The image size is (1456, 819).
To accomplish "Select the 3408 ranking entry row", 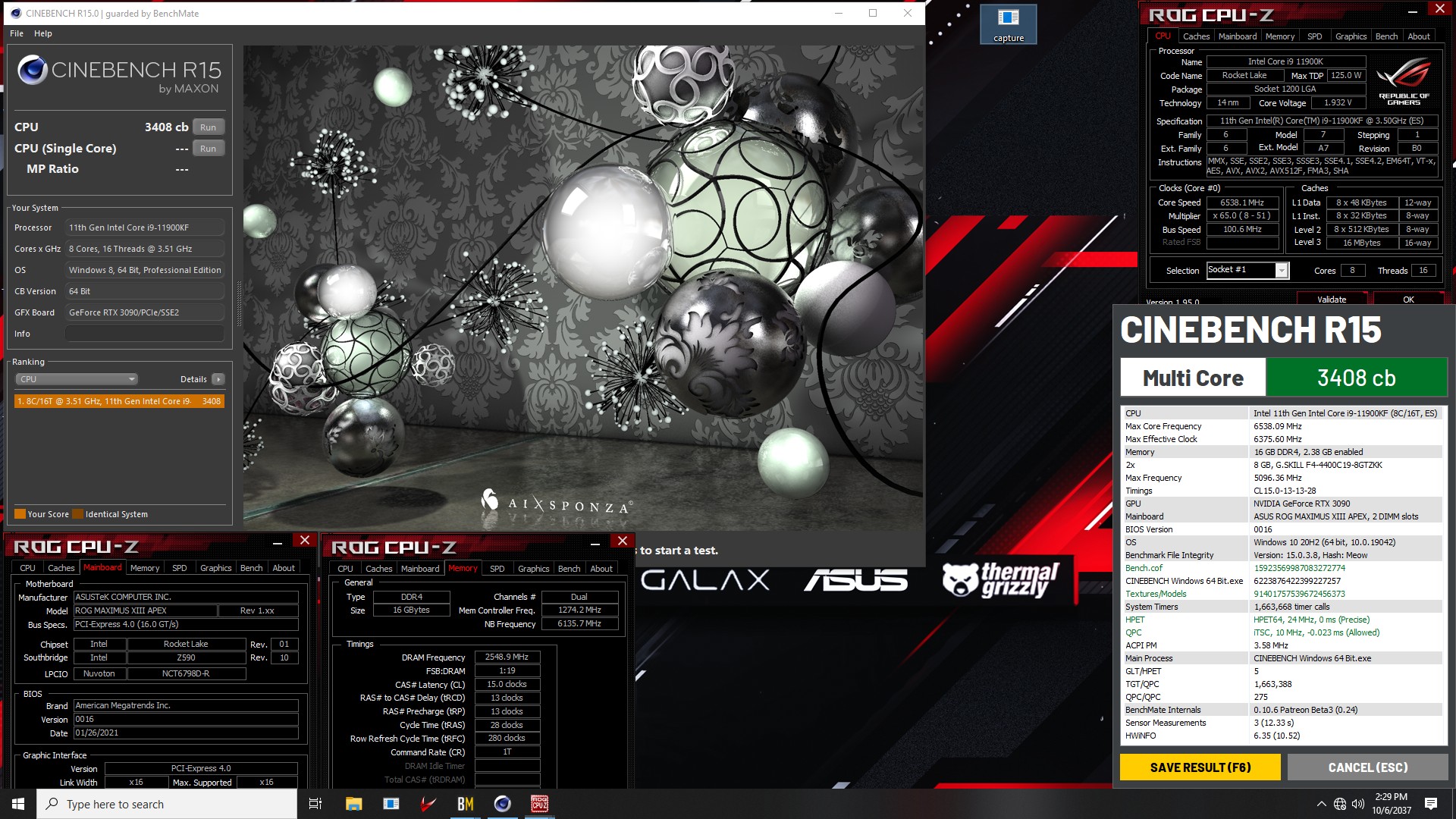I will point(119,401).
